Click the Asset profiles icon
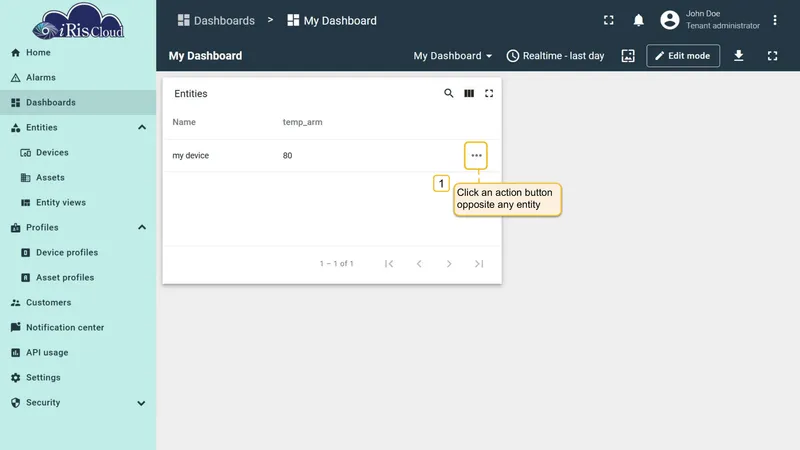This screenshot has height=450, width=800. [26, 278]
